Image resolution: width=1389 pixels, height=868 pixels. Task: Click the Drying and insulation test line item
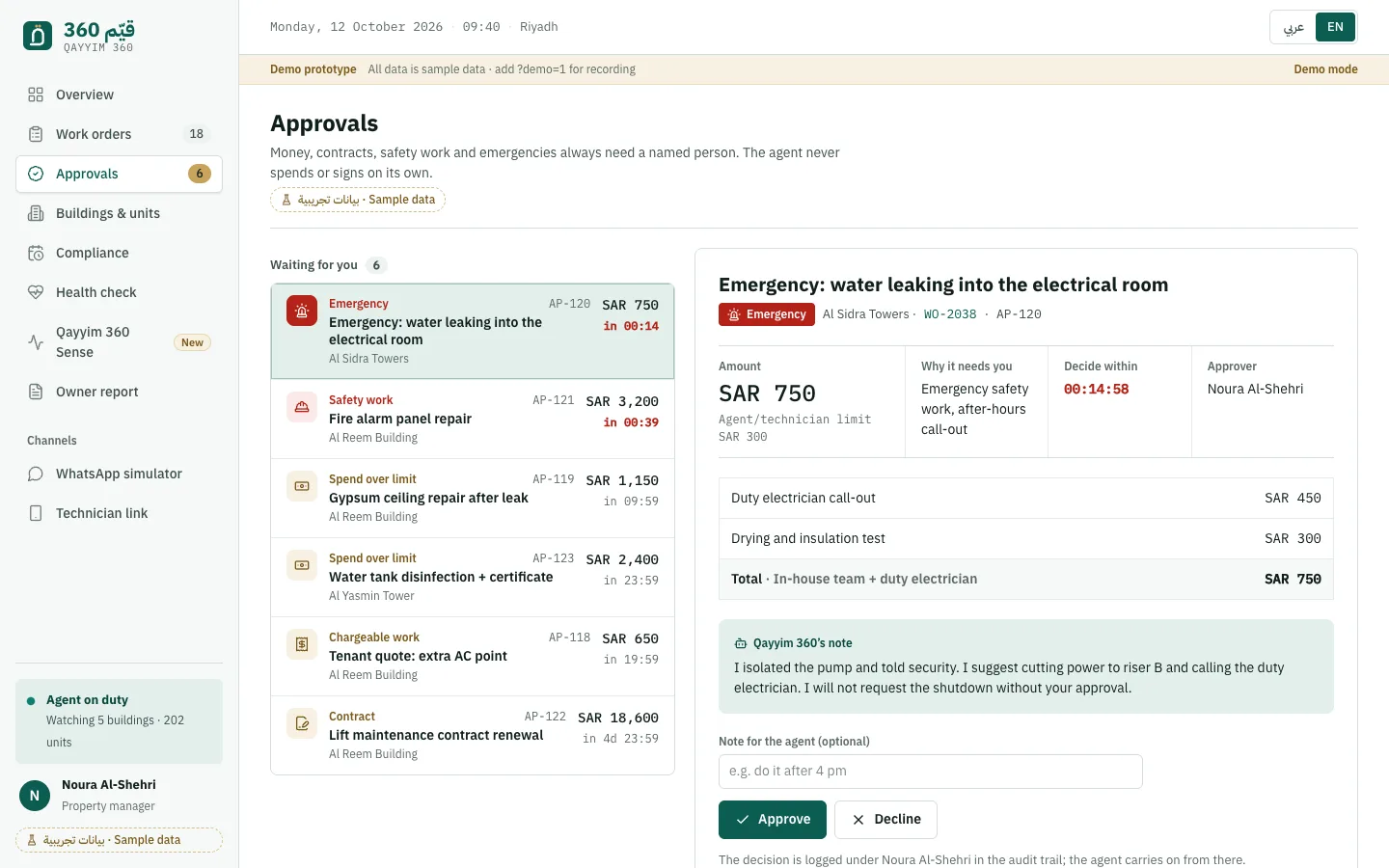[1026, 539]
